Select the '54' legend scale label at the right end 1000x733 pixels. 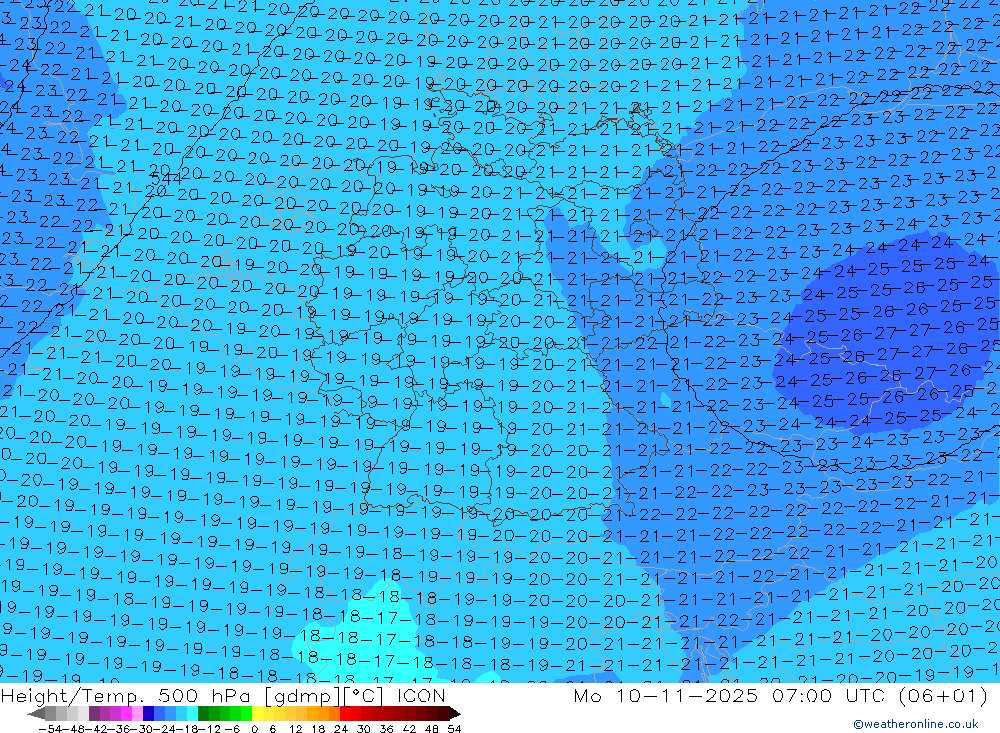[x=454, y=729]
